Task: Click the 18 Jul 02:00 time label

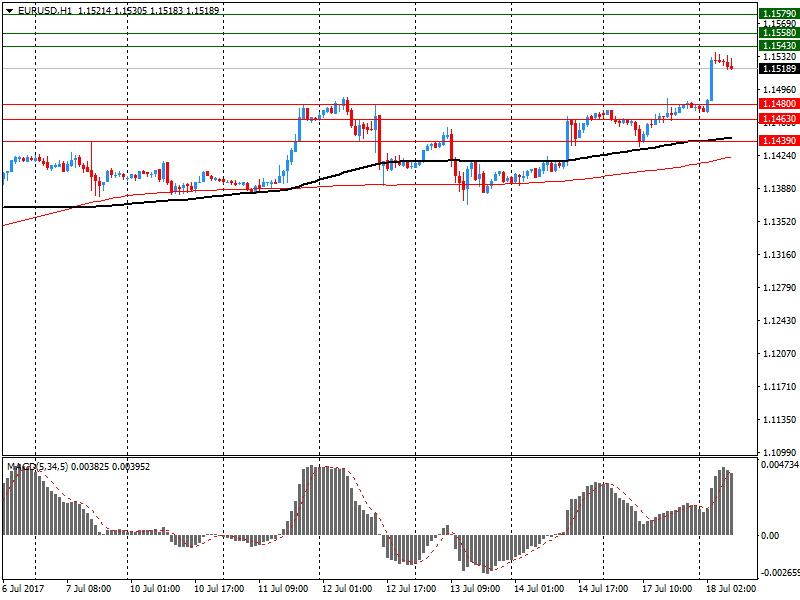Action: coord(731,588)
